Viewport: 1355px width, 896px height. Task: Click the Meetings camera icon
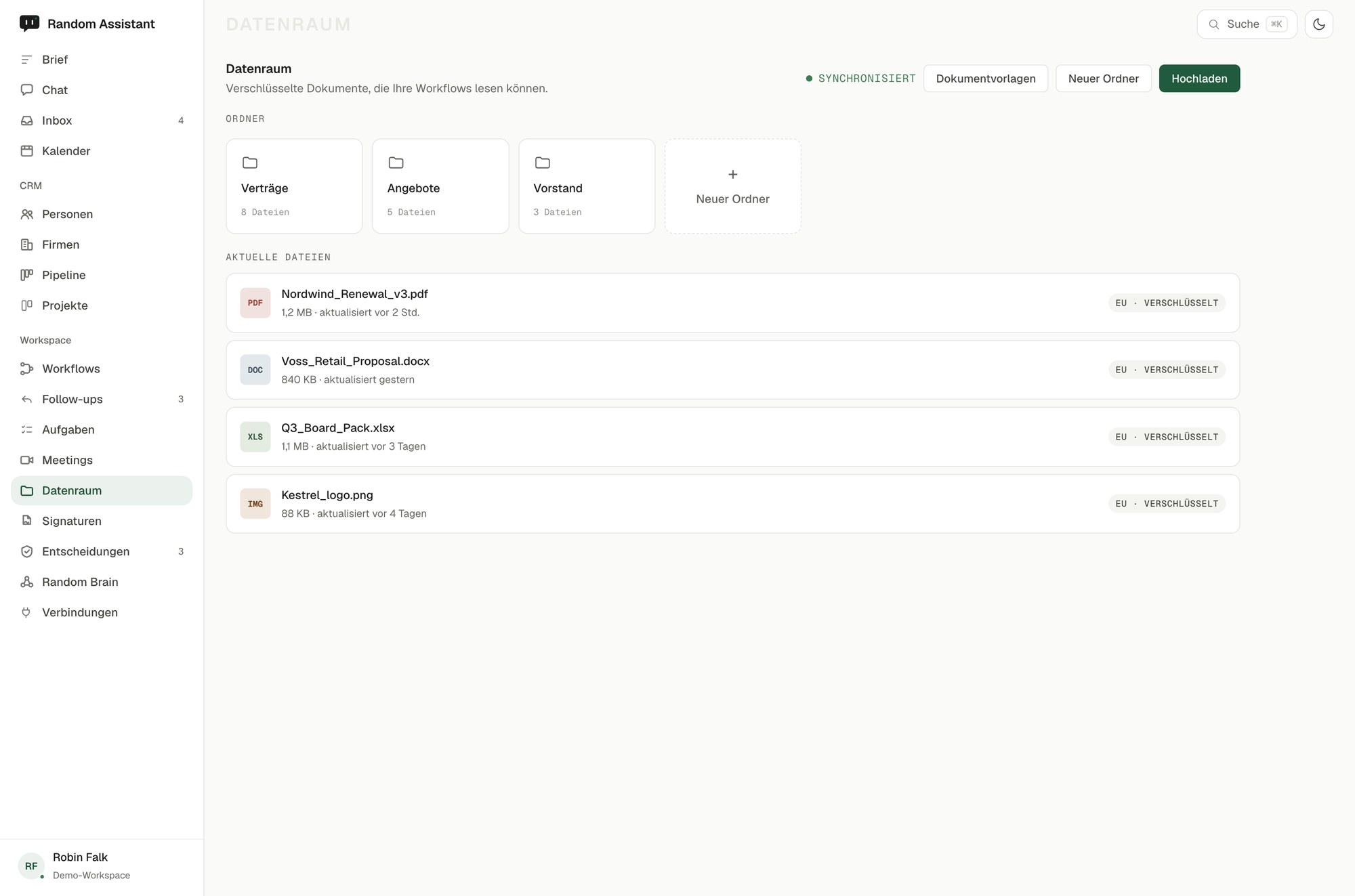coord(26,460)
